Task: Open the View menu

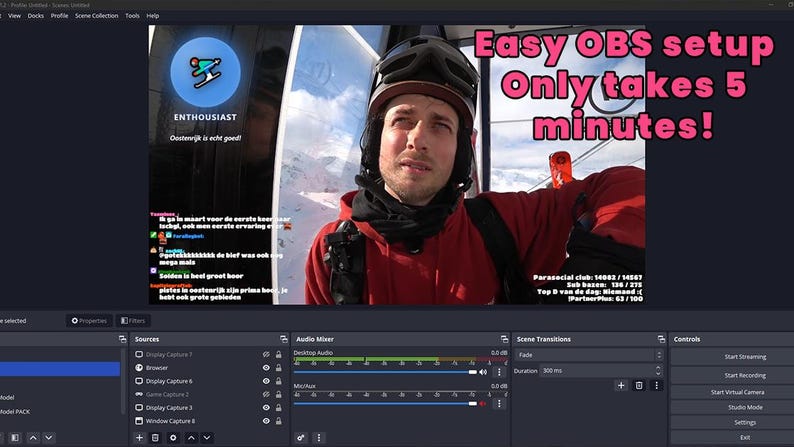Action: point(14,16)
